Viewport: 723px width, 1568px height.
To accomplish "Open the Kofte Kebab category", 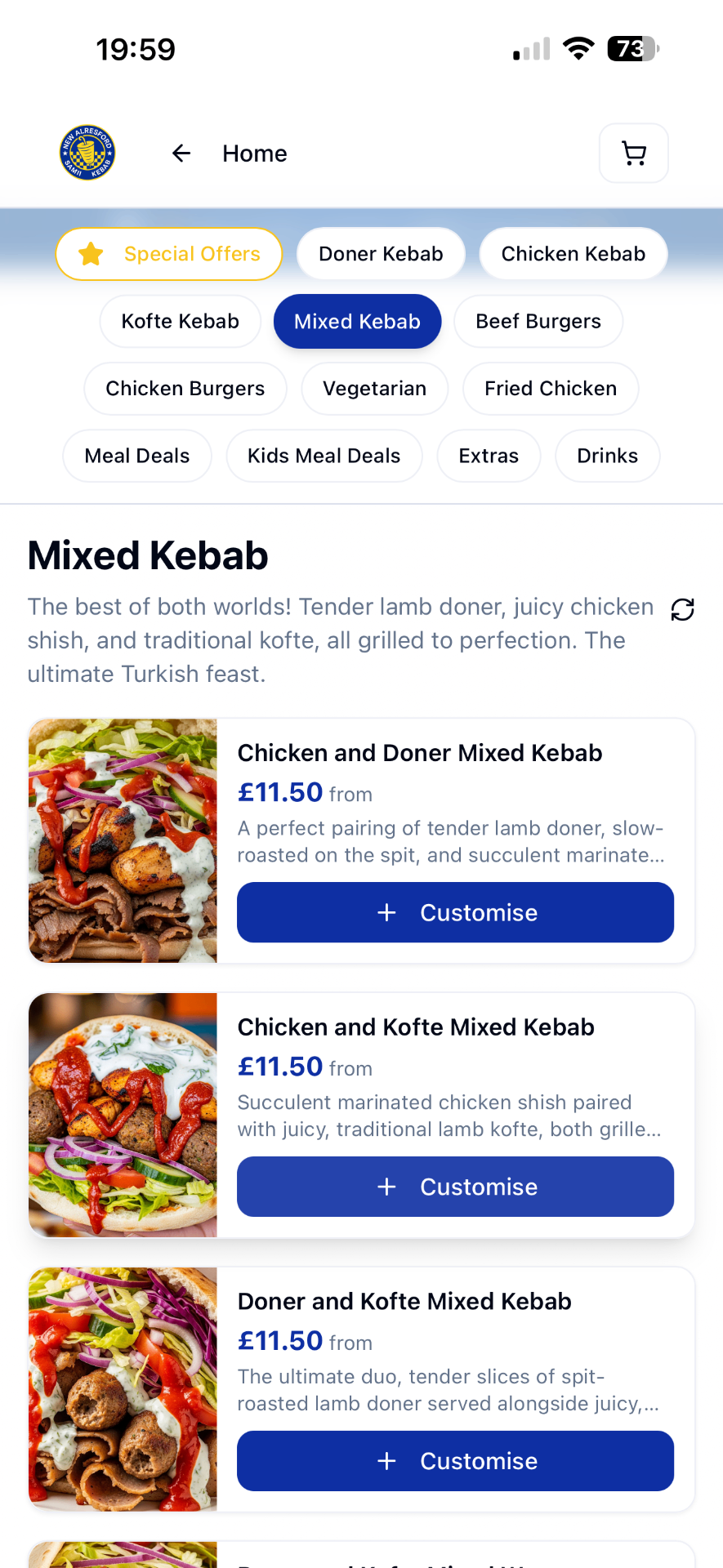I will click(x=180, y=322).
